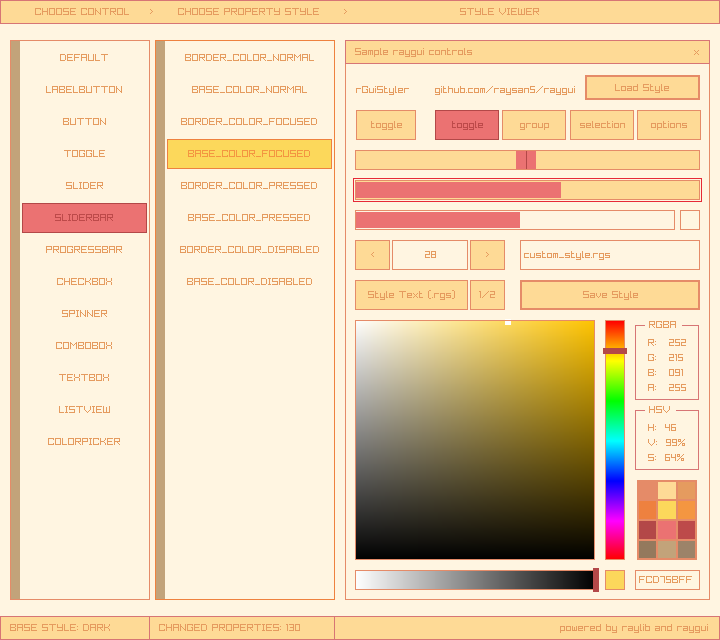Toggle the small checkbox beside progress bar
The height and width of the screenshot is (640, 720).
(690, 220)
